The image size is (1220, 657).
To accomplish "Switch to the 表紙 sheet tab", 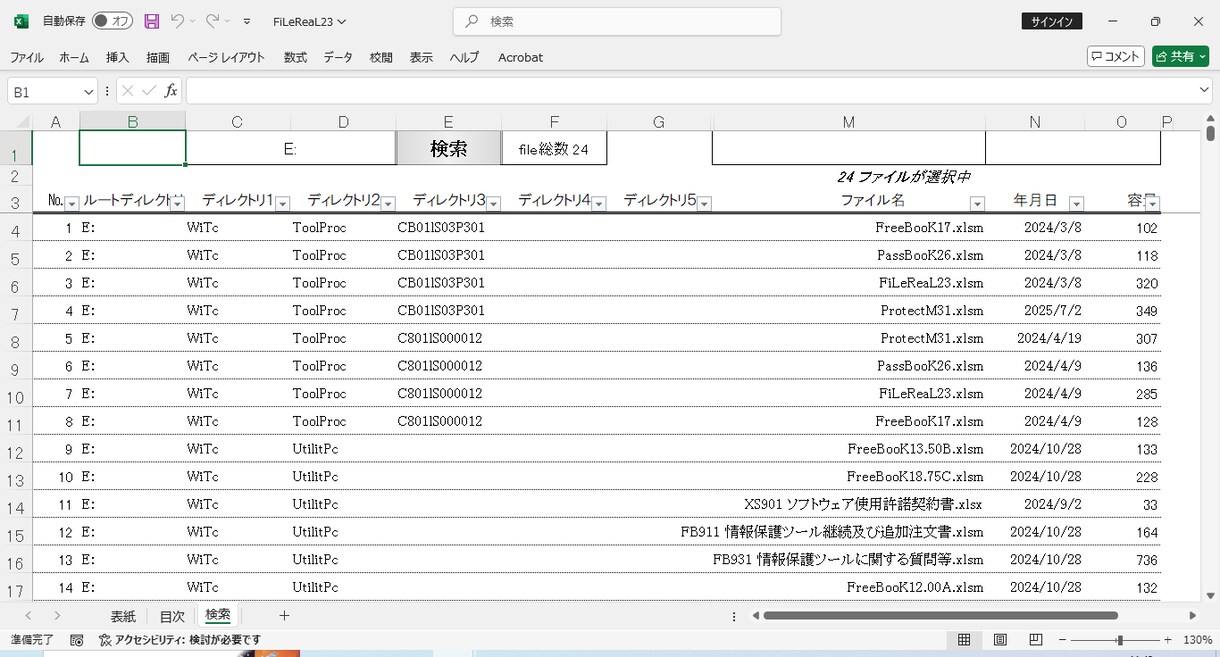I will point(123,616).
